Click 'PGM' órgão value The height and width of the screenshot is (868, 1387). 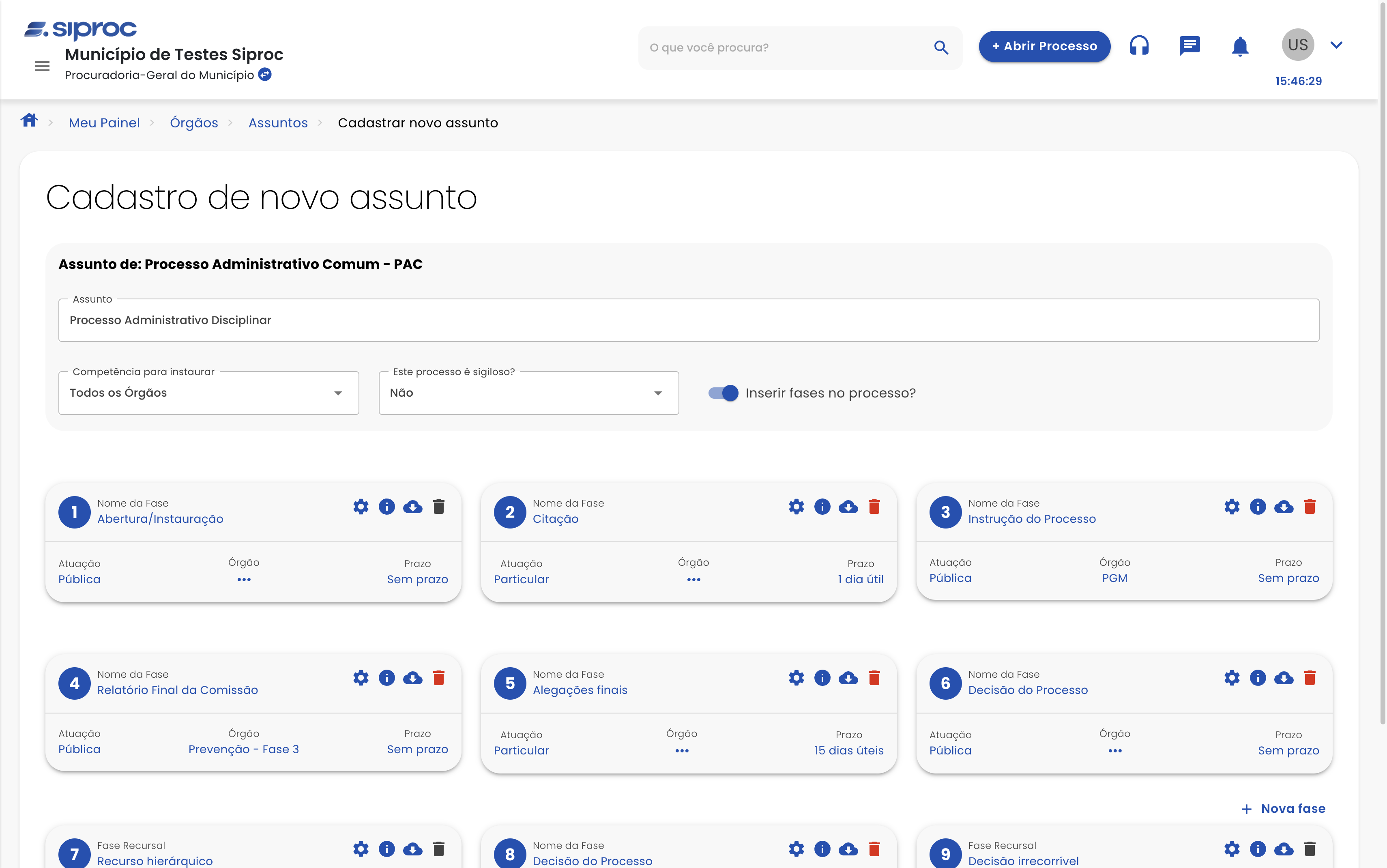pyautogui.click(x=1114, y=578)
